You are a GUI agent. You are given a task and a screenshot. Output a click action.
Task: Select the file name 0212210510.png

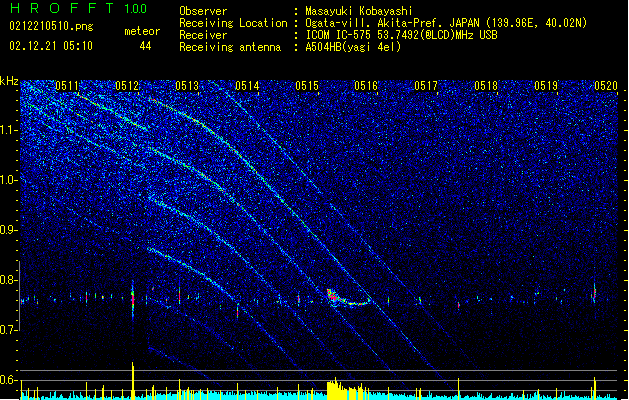coord(51,26)
